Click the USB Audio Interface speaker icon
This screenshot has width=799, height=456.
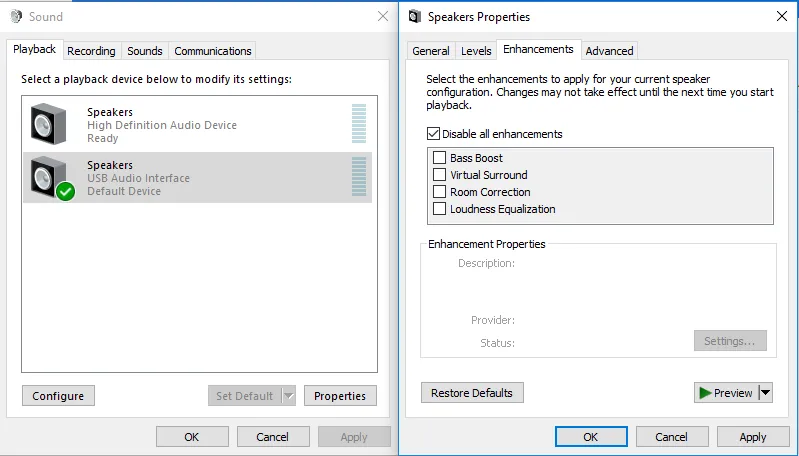[x=50, y=177]
